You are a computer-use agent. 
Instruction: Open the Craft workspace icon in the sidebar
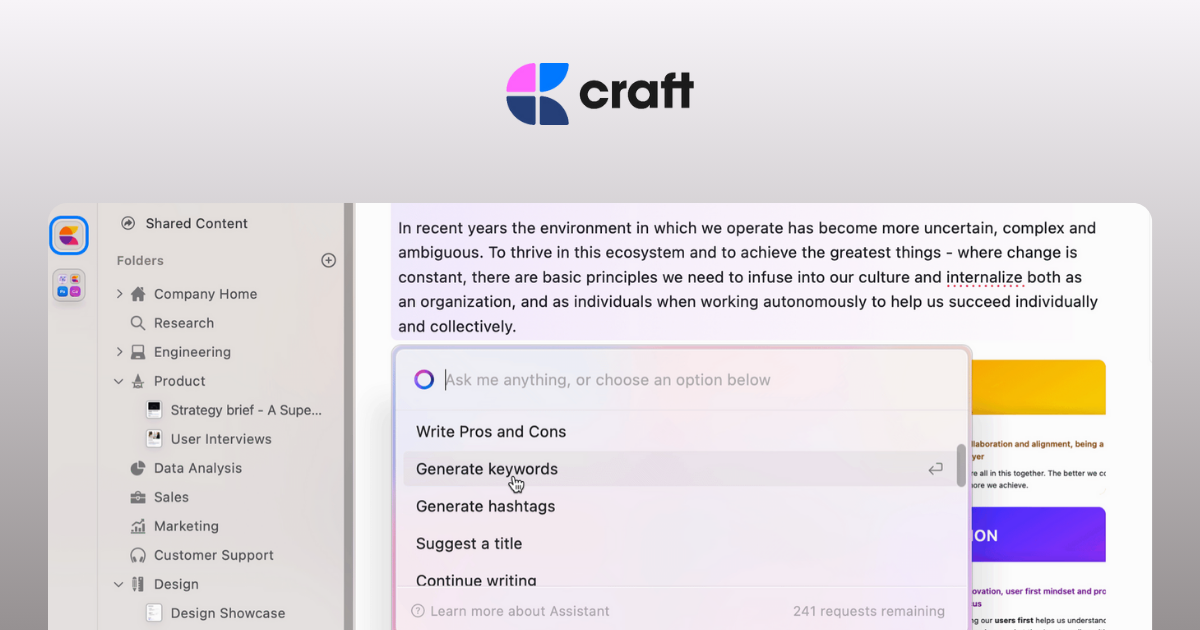click(69, 236)
